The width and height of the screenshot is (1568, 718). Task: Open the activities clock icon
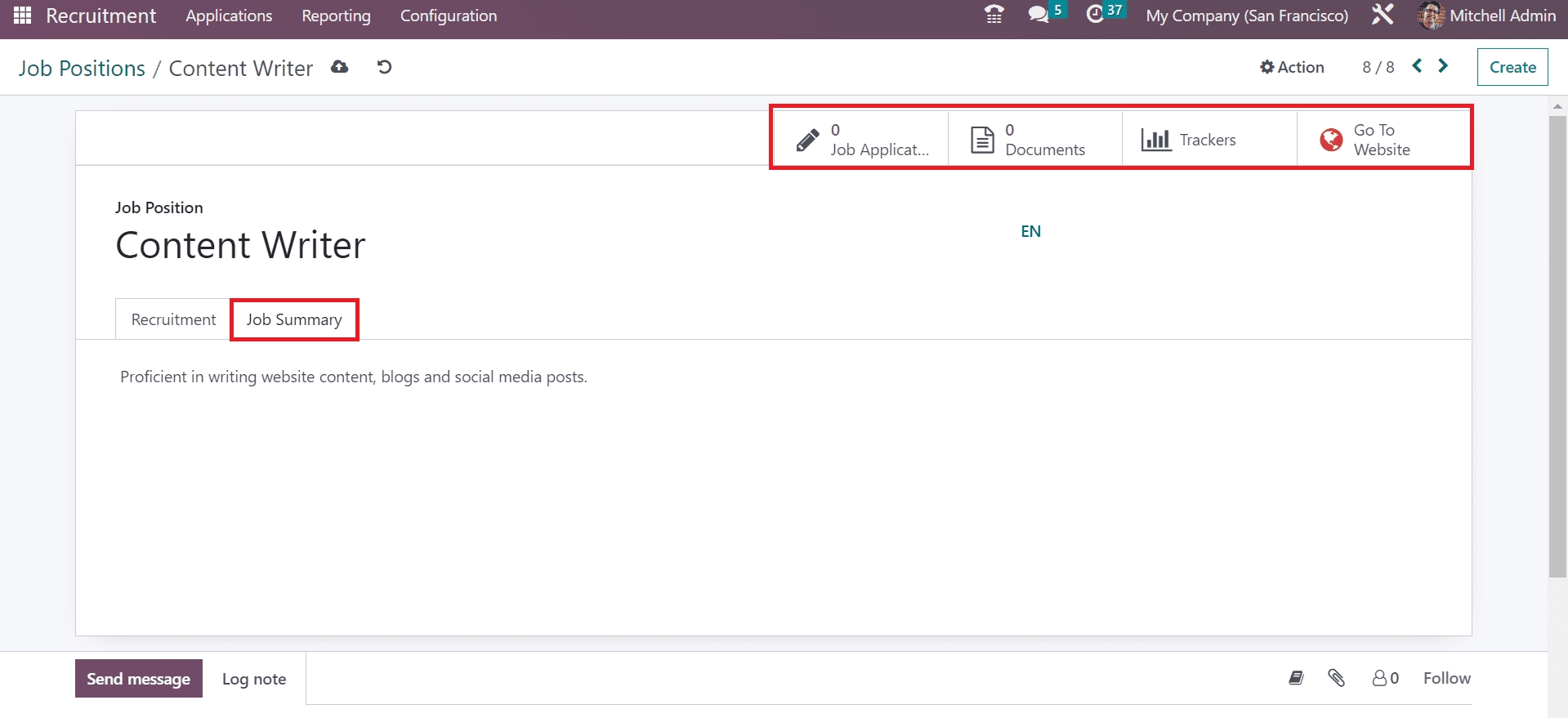tap(1095, 15)
